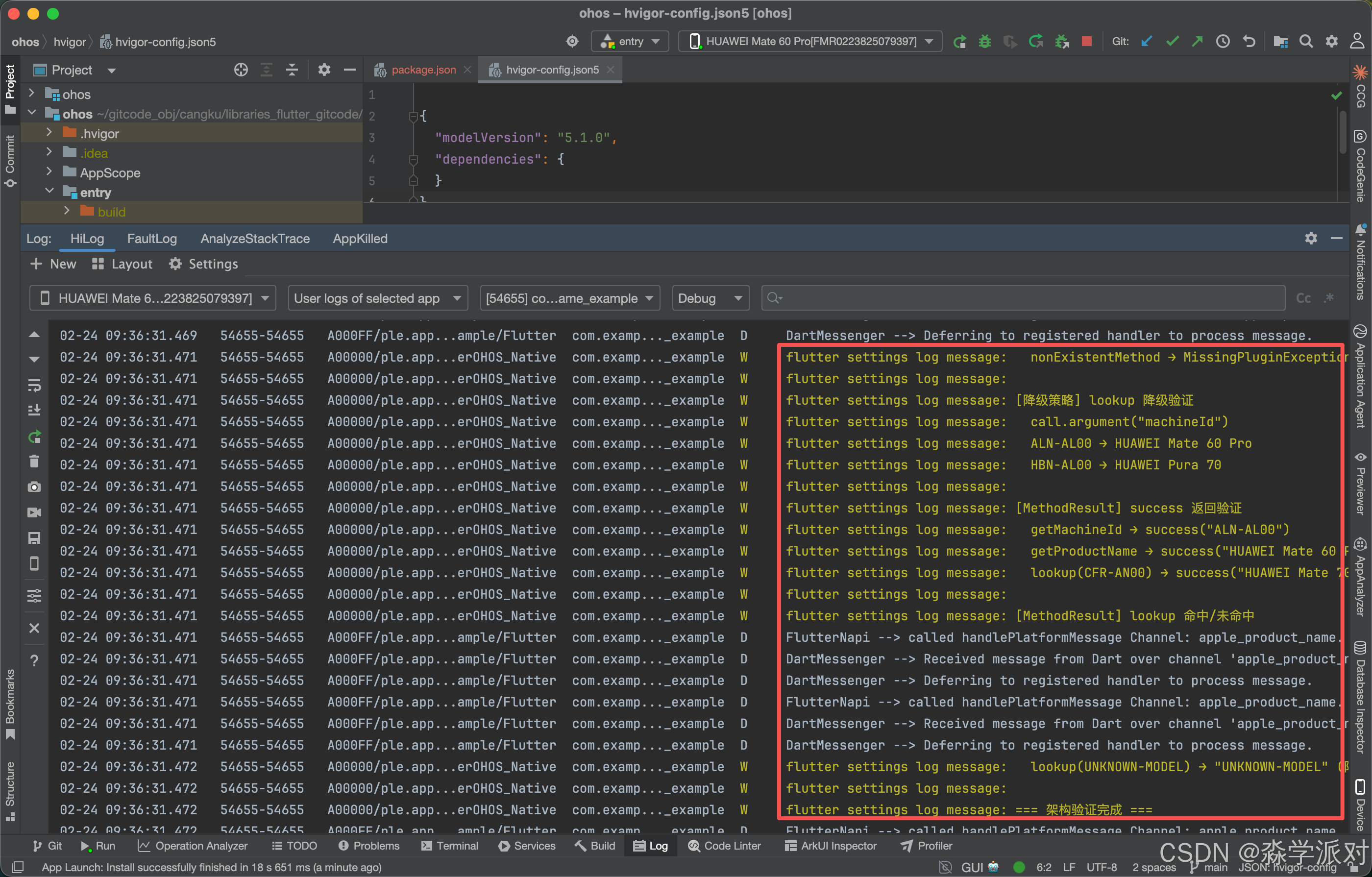The width and height of the screenshot is (1372, 877).
Task: Open the Debug log level dropdown
Action: [x=710, y=298]
